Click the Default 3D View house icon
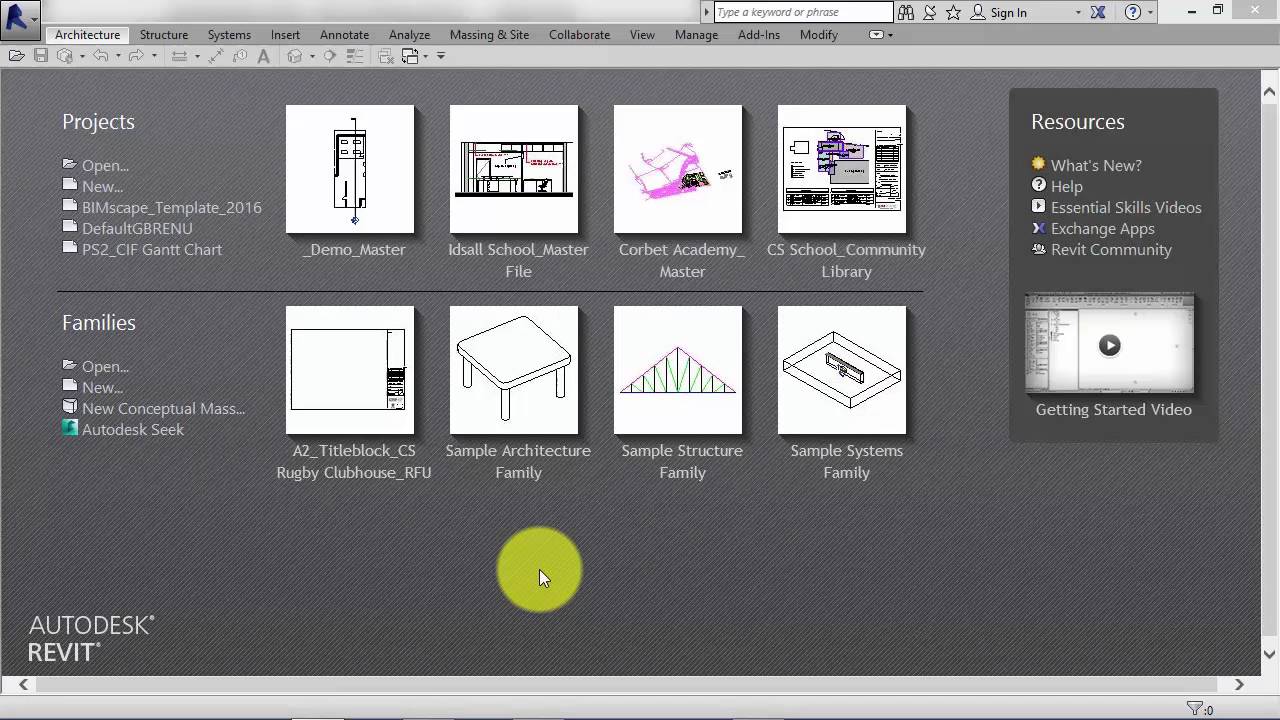This screenshot has width=1280, height=720. point(294,56)
